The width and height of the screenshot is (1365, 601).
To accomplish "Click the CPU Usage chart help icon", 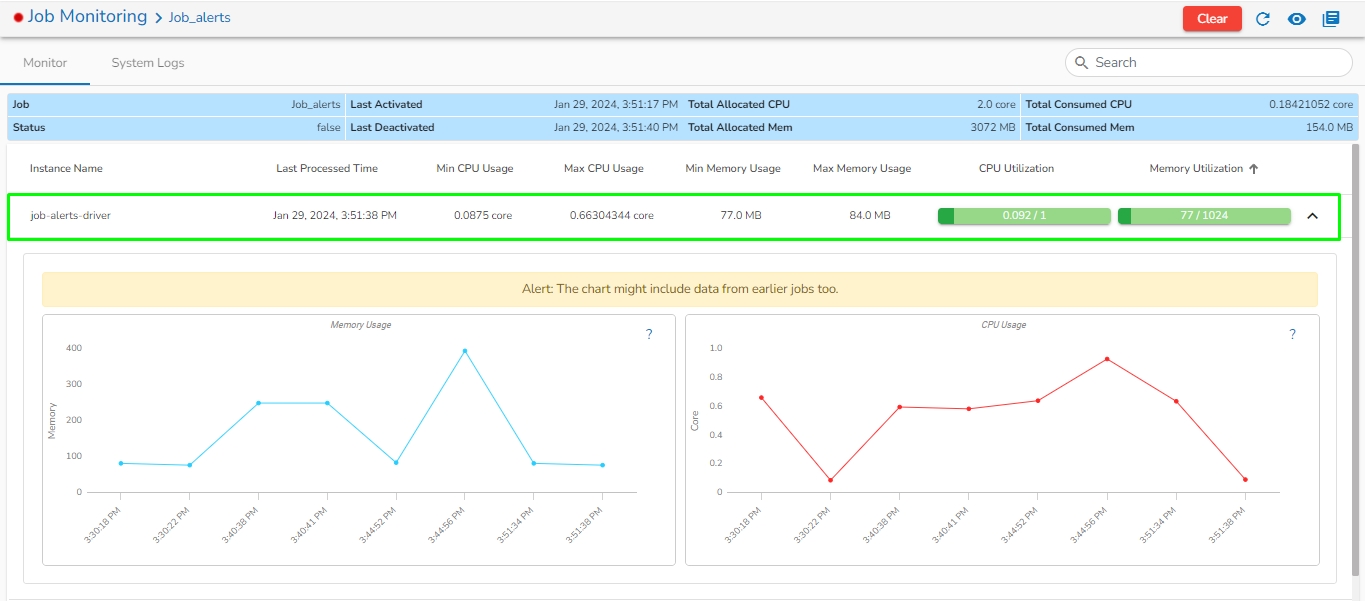I will click(1292, 334).
